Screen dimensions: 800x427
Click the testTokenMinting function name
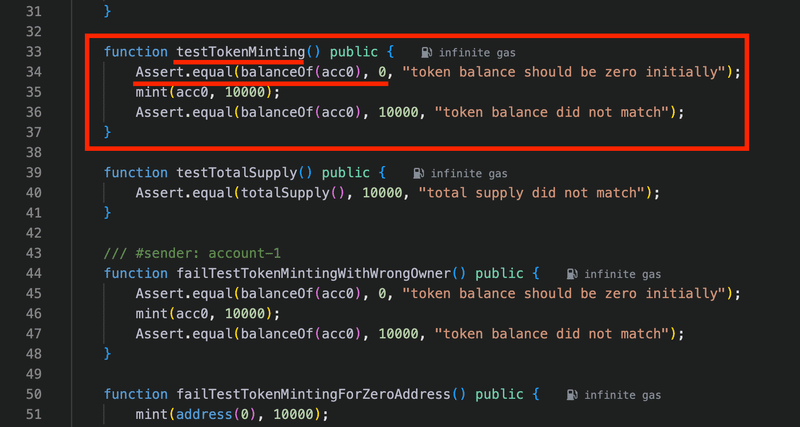click(x=240, y=52)
